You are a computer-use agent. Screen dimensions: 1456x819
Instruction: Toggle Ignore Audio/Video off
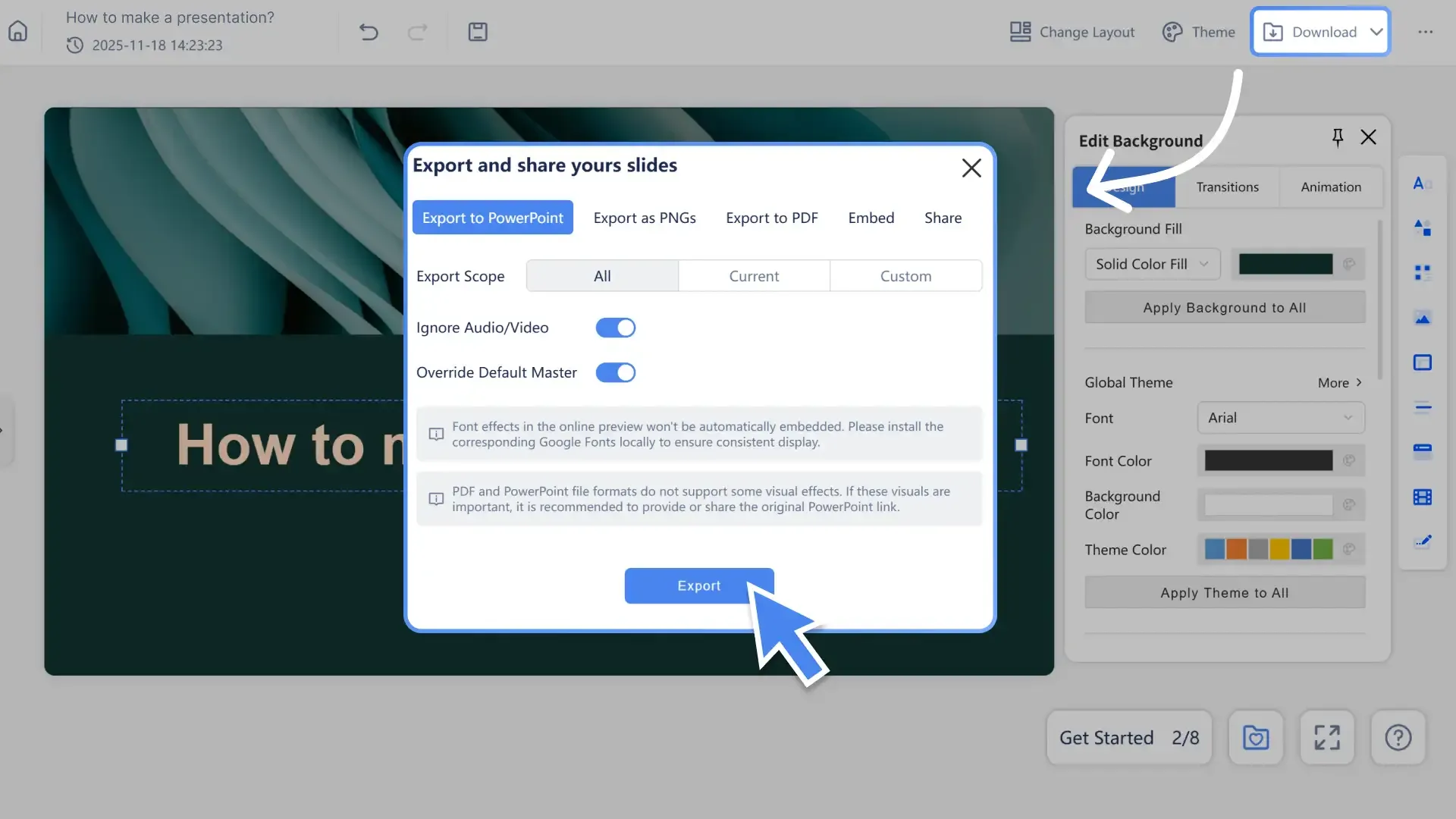click(x=615, y=328)
